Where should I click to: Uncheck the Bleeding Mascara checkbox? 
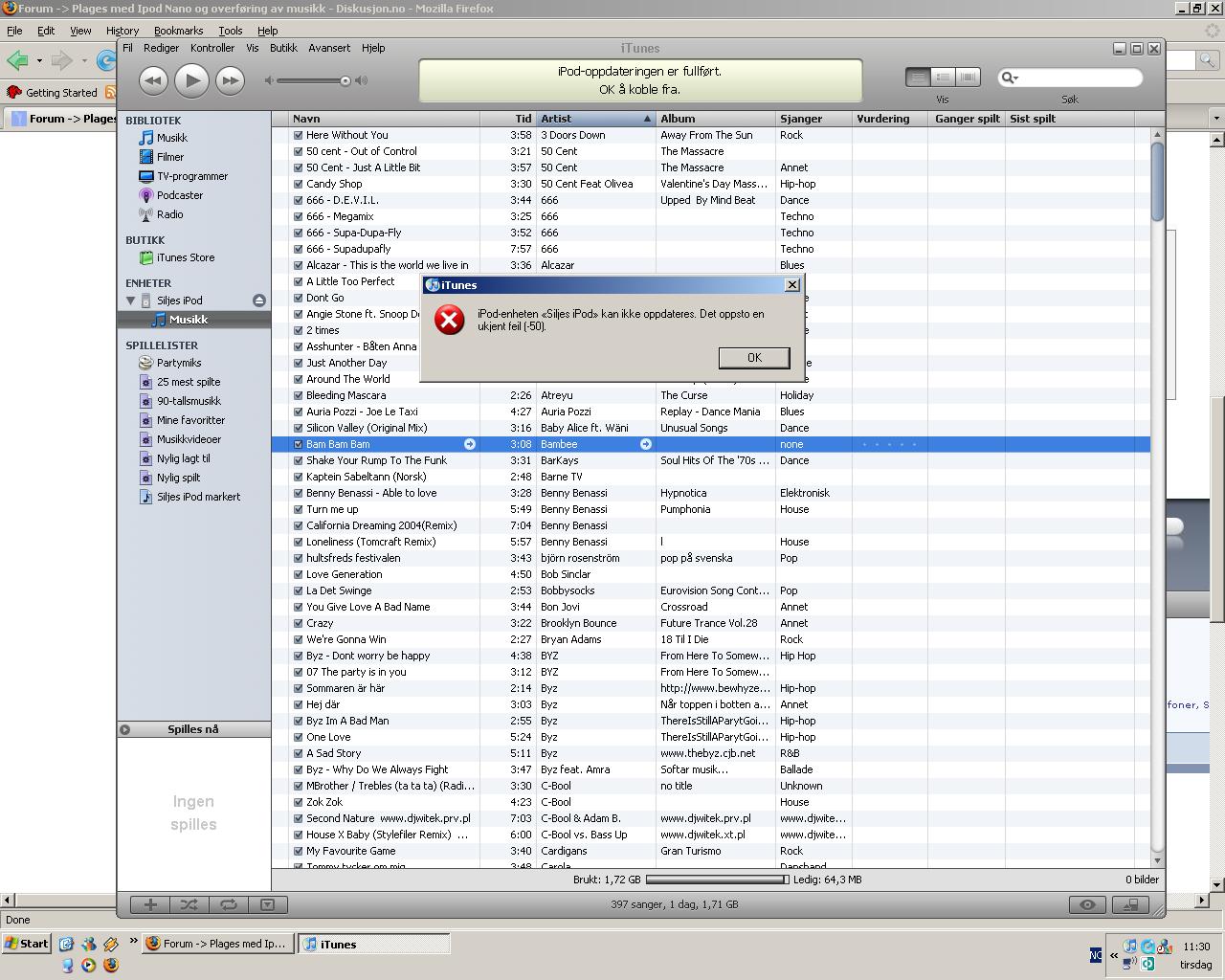[298, 395]
